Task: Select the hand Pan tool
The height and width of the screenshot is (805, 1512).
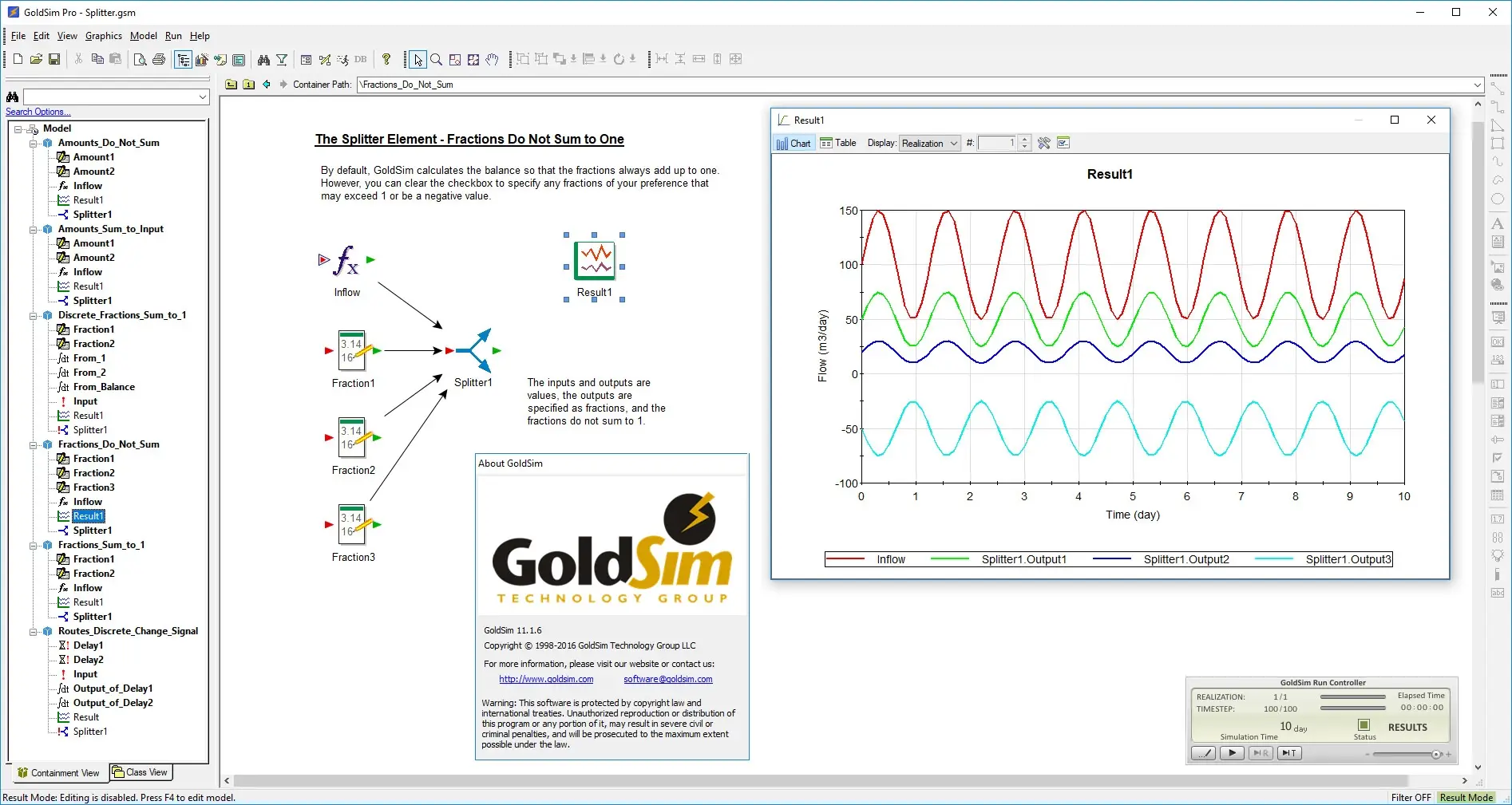Action: tap(492, 59)
